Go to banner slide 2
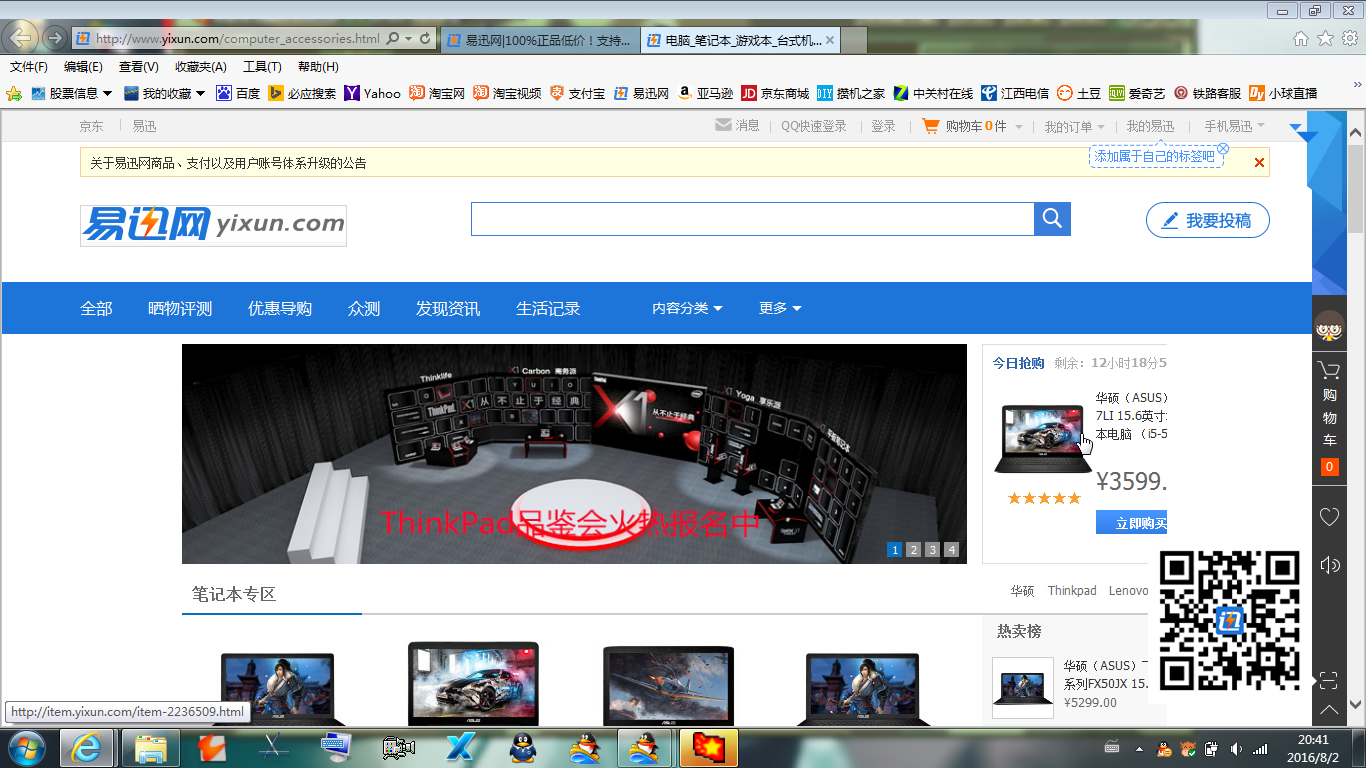Viewport: 1366px width, 768px height. pos(913,549)
